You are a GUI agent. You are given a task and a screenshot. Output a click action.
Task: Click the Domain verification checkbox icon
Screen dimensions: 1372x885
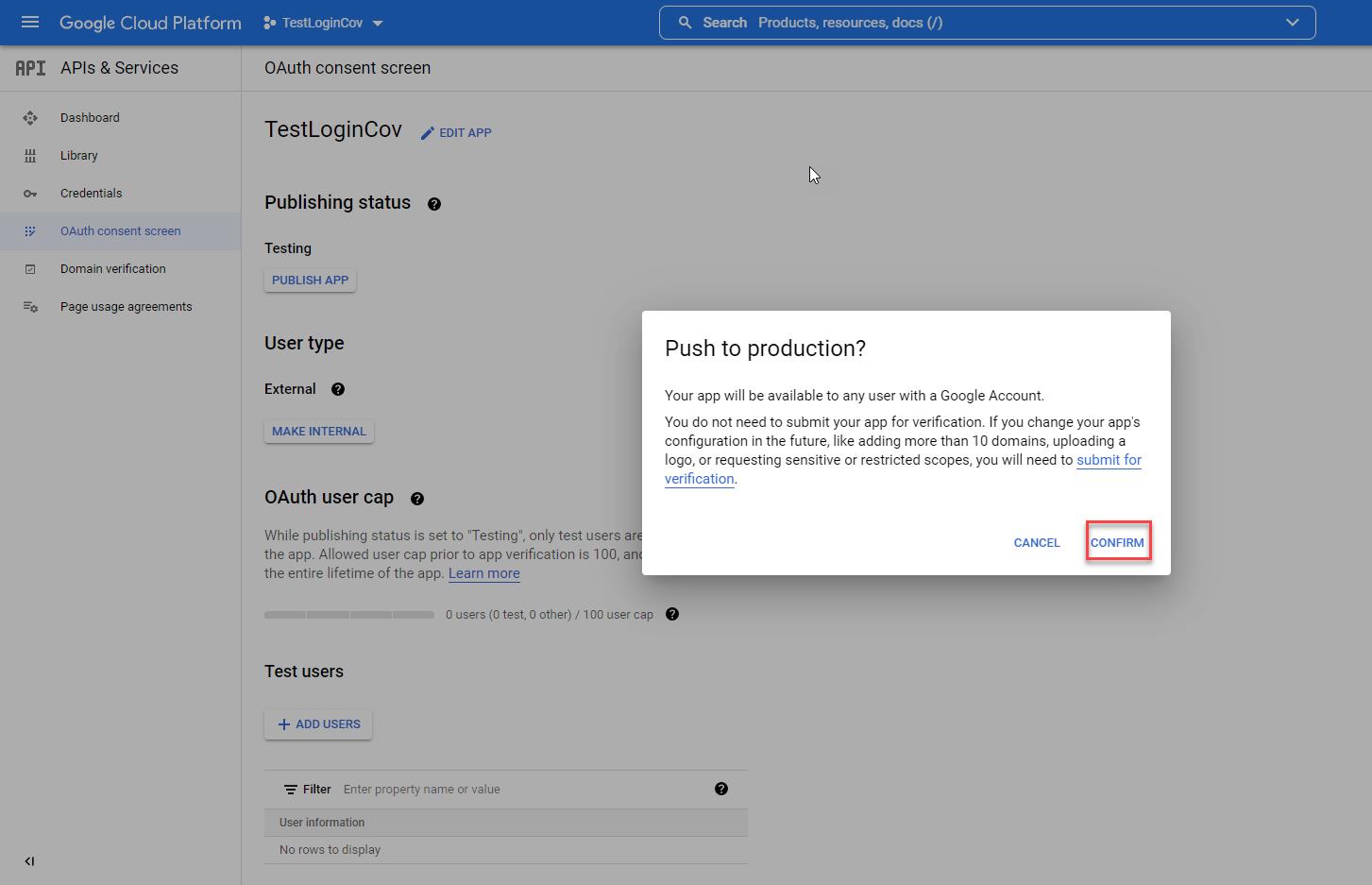(30, 269)
